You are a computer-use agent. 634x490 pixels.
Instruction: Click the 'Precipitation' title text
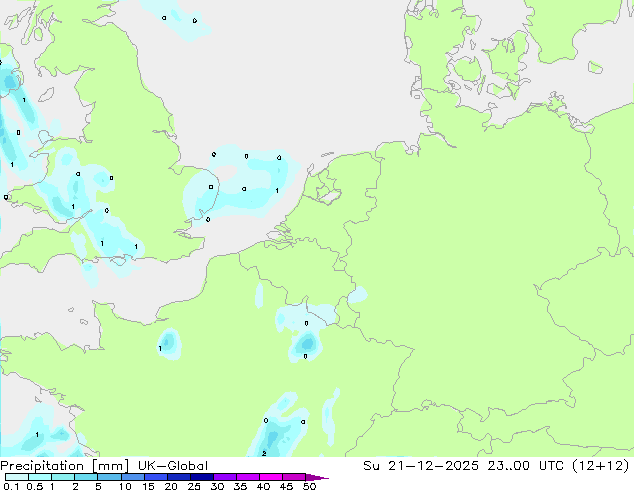tap(42, 466)
